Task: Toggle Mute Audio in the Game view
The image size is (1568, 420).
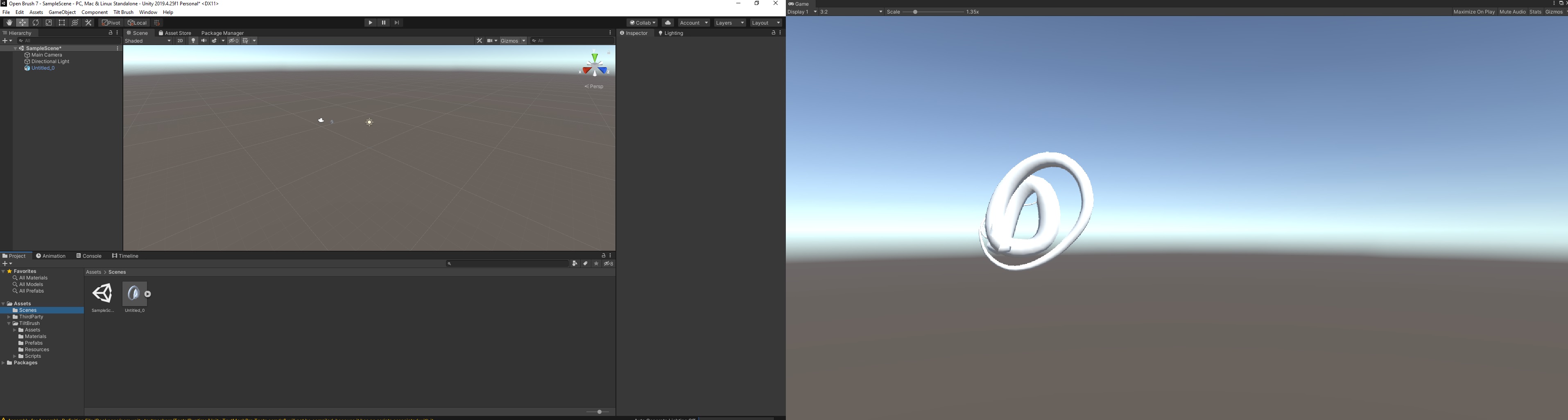Action: [1512, 11]
